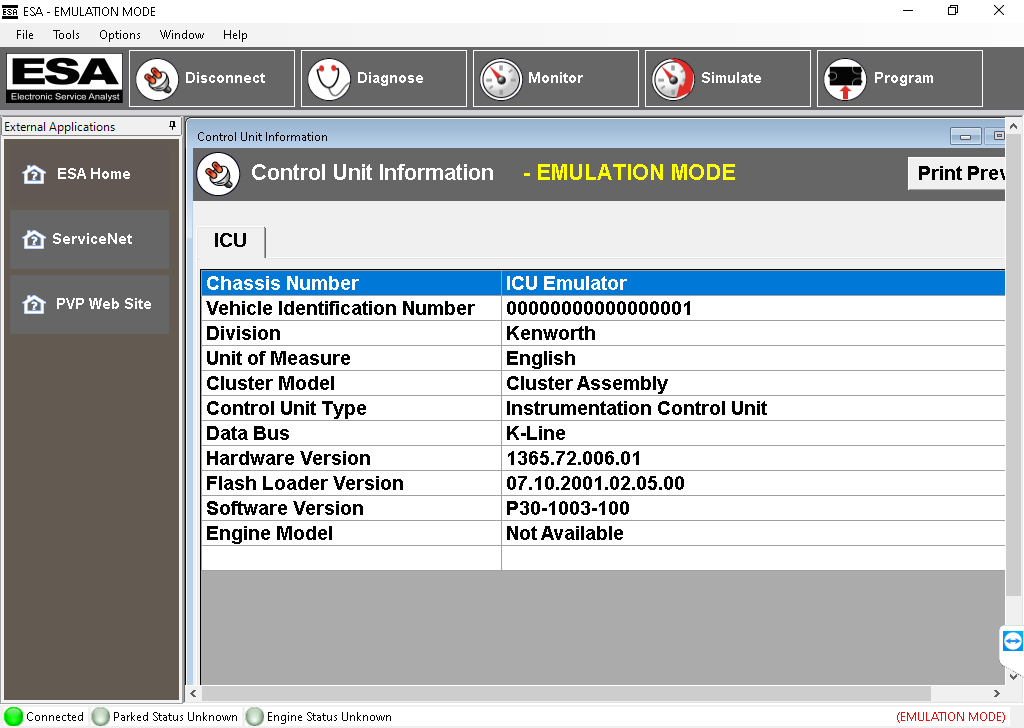The height and width of the screenshot is (728, 1024).
Task: Open ServiceNet from External Applications panel
Action: (x=88, y=238)
